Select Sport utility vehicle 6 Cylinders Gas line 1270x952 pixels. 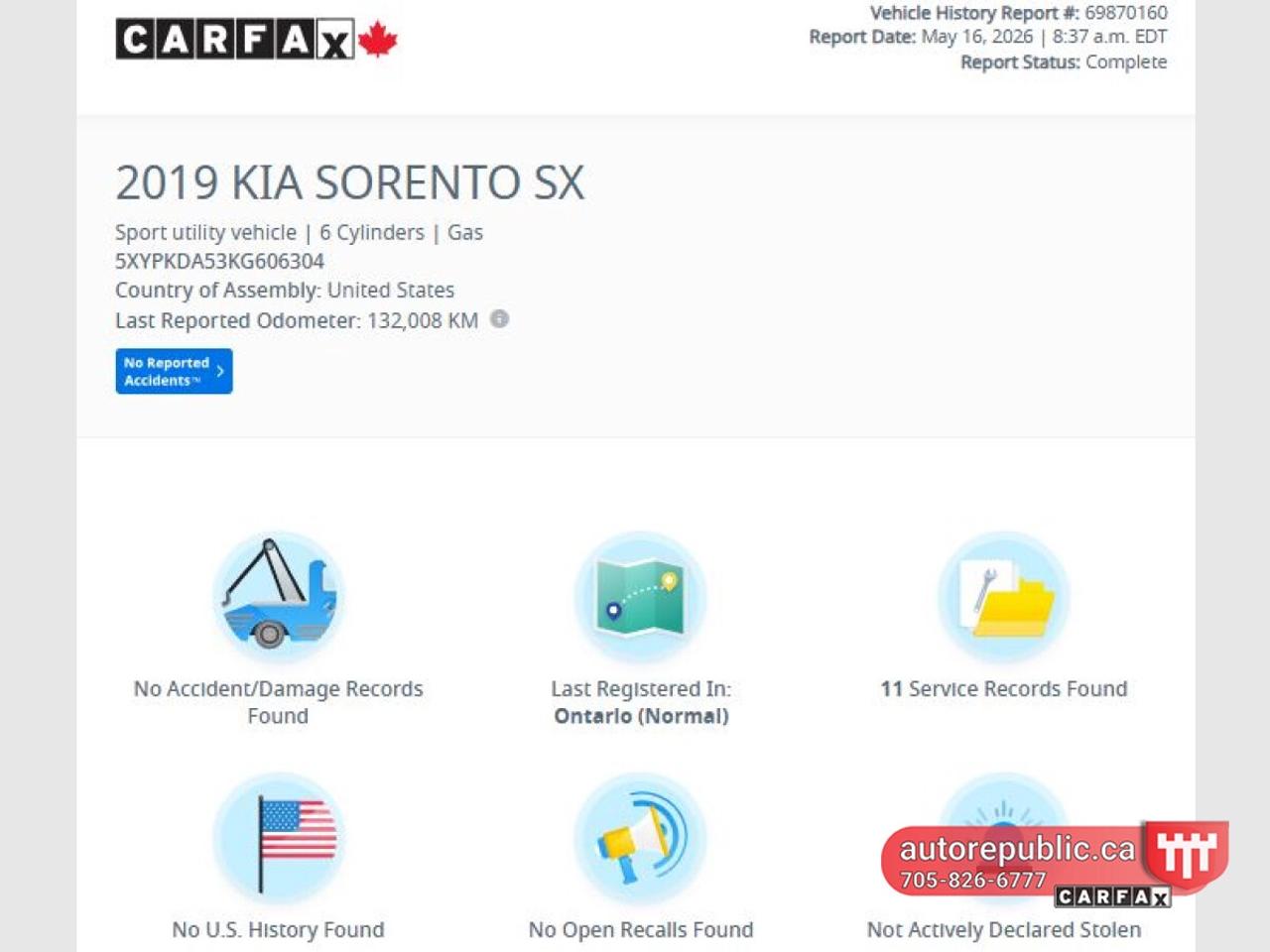299,233
